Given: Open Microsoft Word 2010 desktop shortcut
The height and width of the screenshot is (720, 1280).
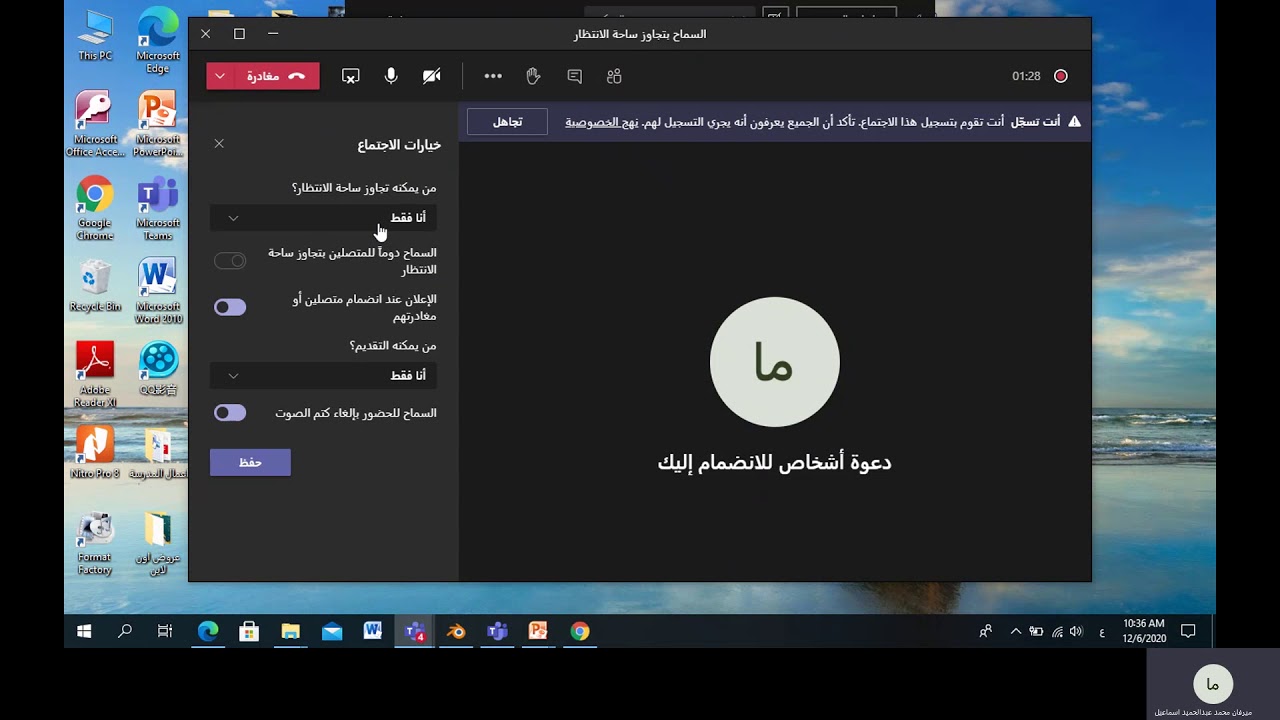Looking at the screenshot, I should (x=158, y=291).
